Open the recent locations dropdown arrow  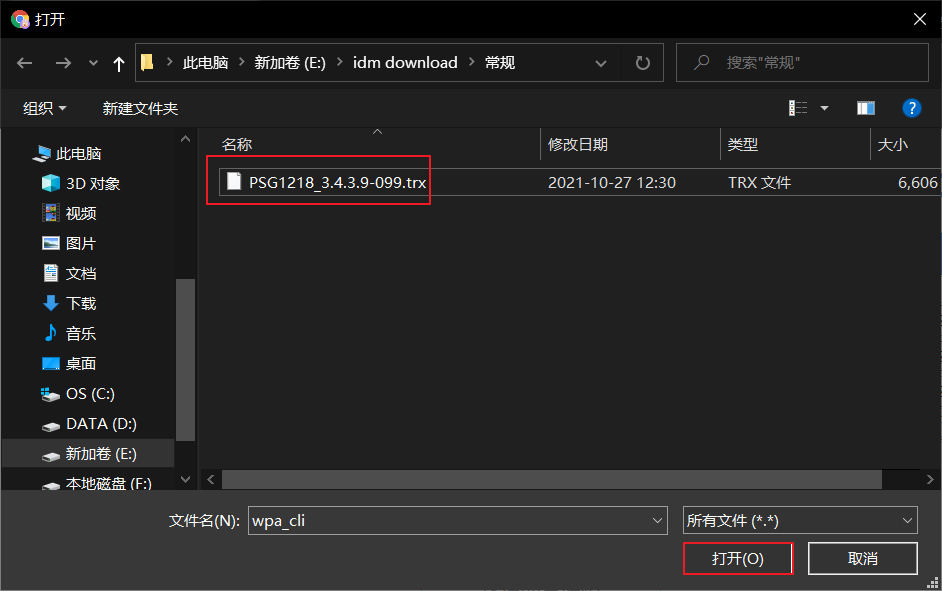tap(94, 63)
